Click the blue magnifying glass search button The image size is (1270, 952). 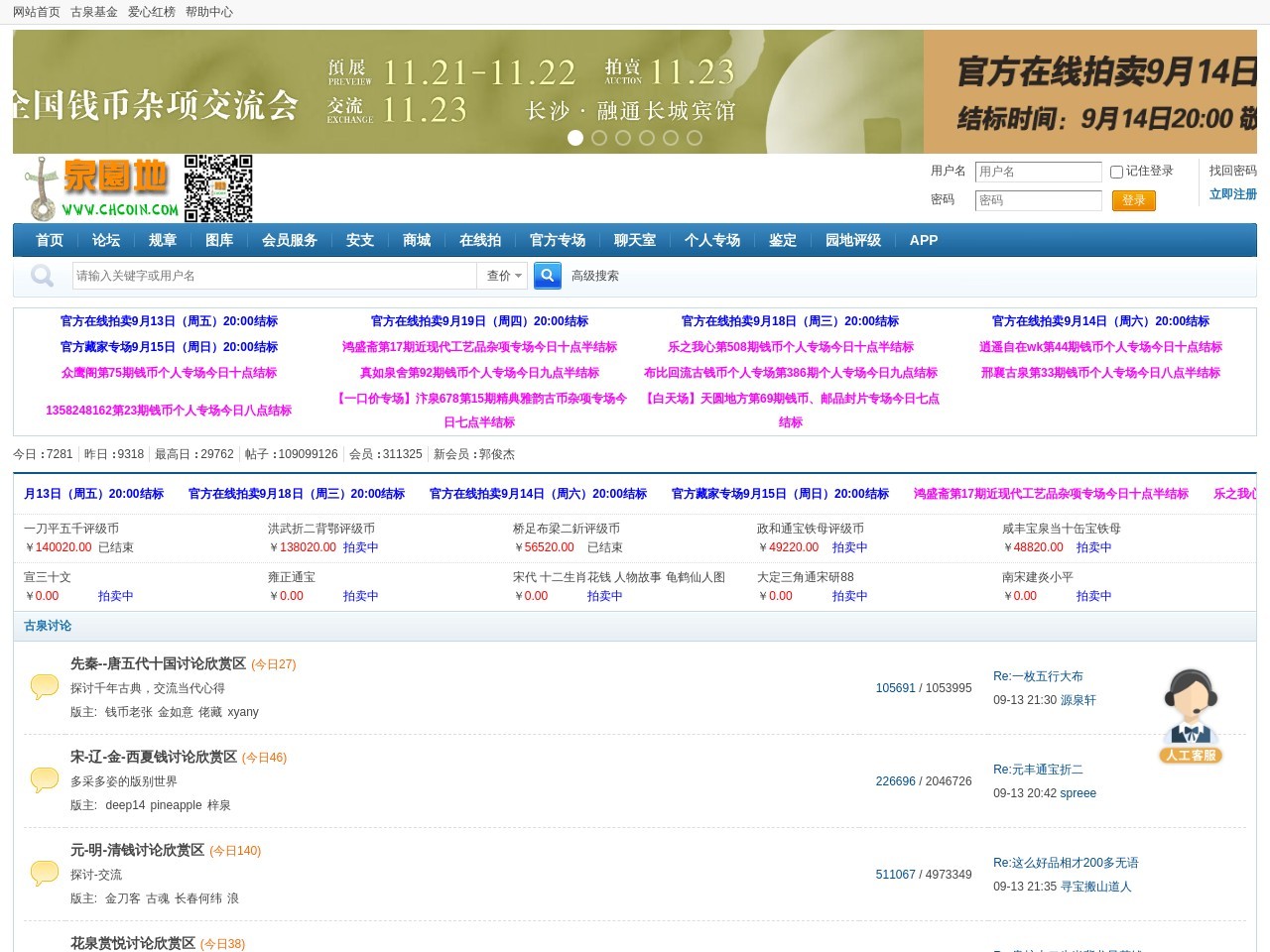547,276
